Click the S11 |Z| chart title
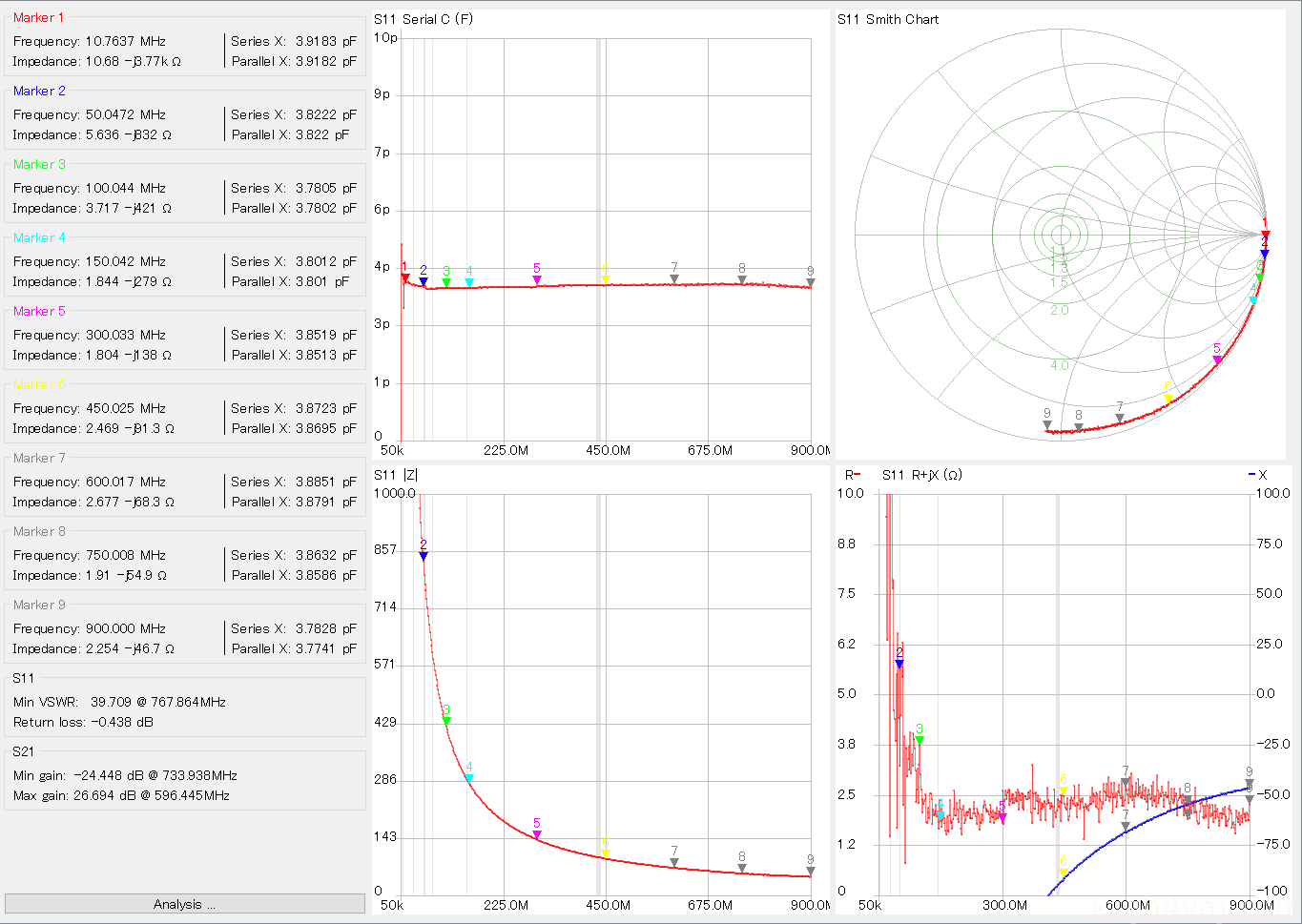Viewport: 1302px width, 924px height. pyautogui.click(x=396, y=475)
